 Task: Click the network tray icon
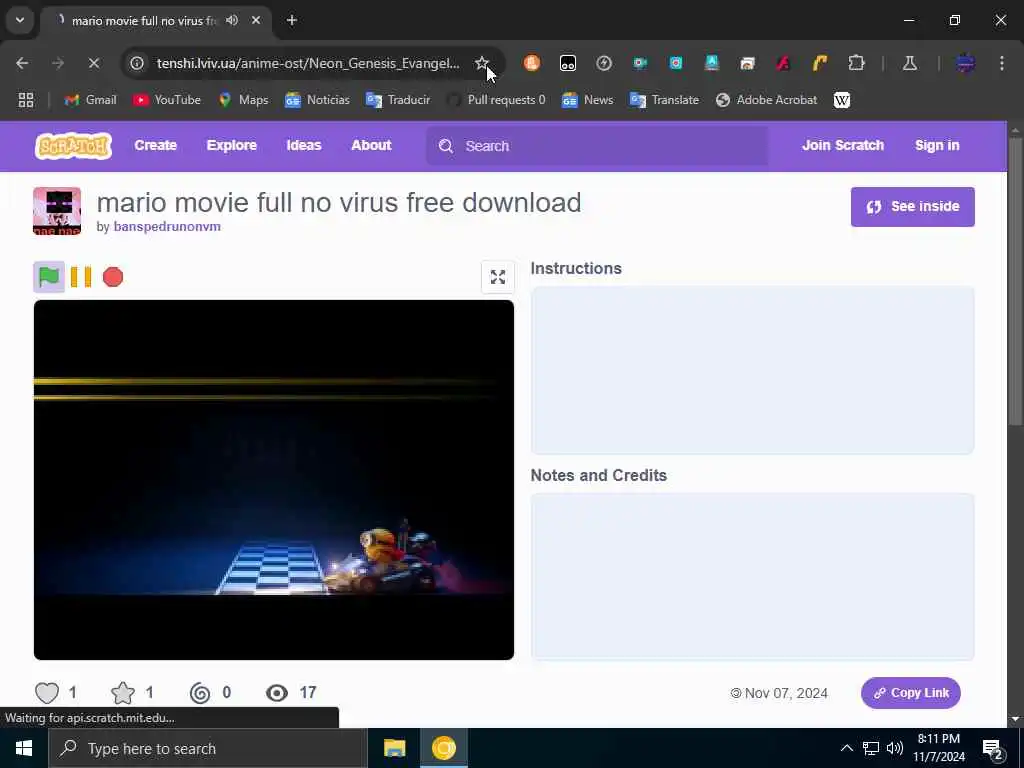tap(871, 748)
